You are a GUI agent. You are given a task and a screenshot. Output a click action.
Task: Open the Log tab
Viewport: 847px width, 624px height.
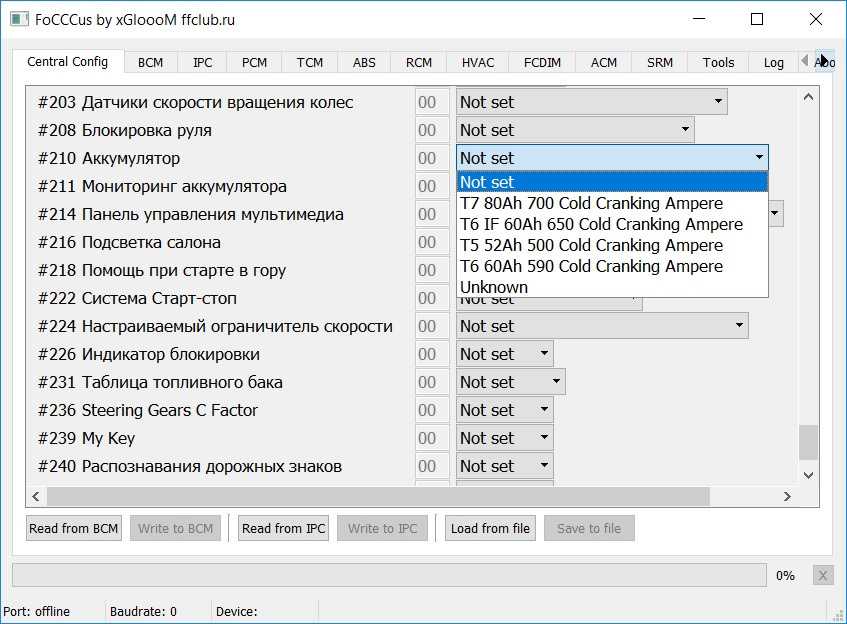773,62
